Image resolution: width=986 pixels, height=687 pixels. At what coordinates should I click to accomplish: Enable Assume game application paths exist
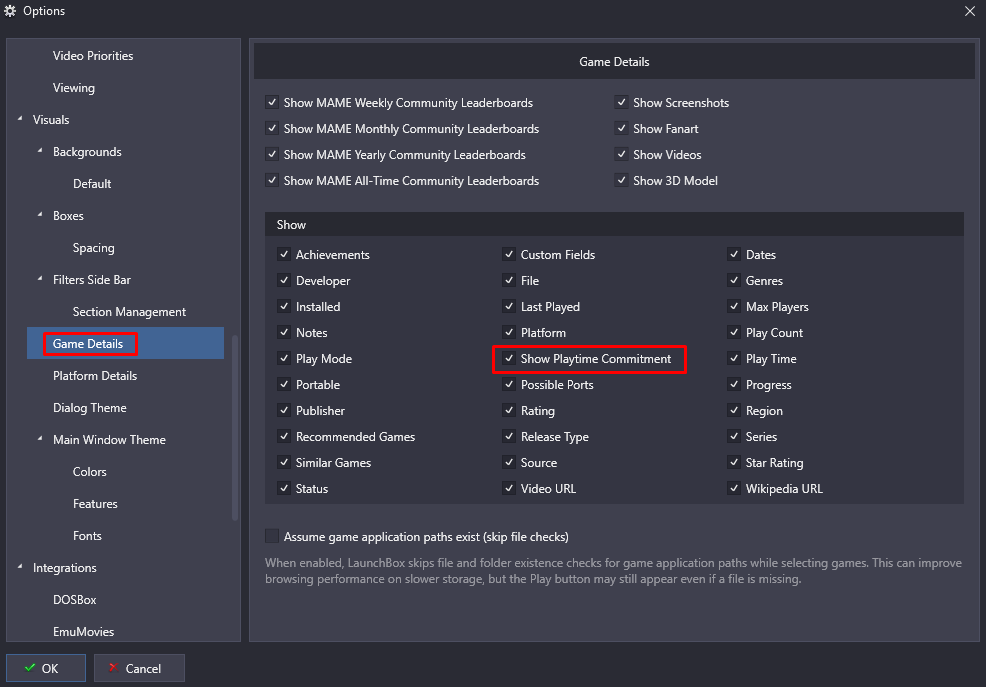tap(272, 536)
